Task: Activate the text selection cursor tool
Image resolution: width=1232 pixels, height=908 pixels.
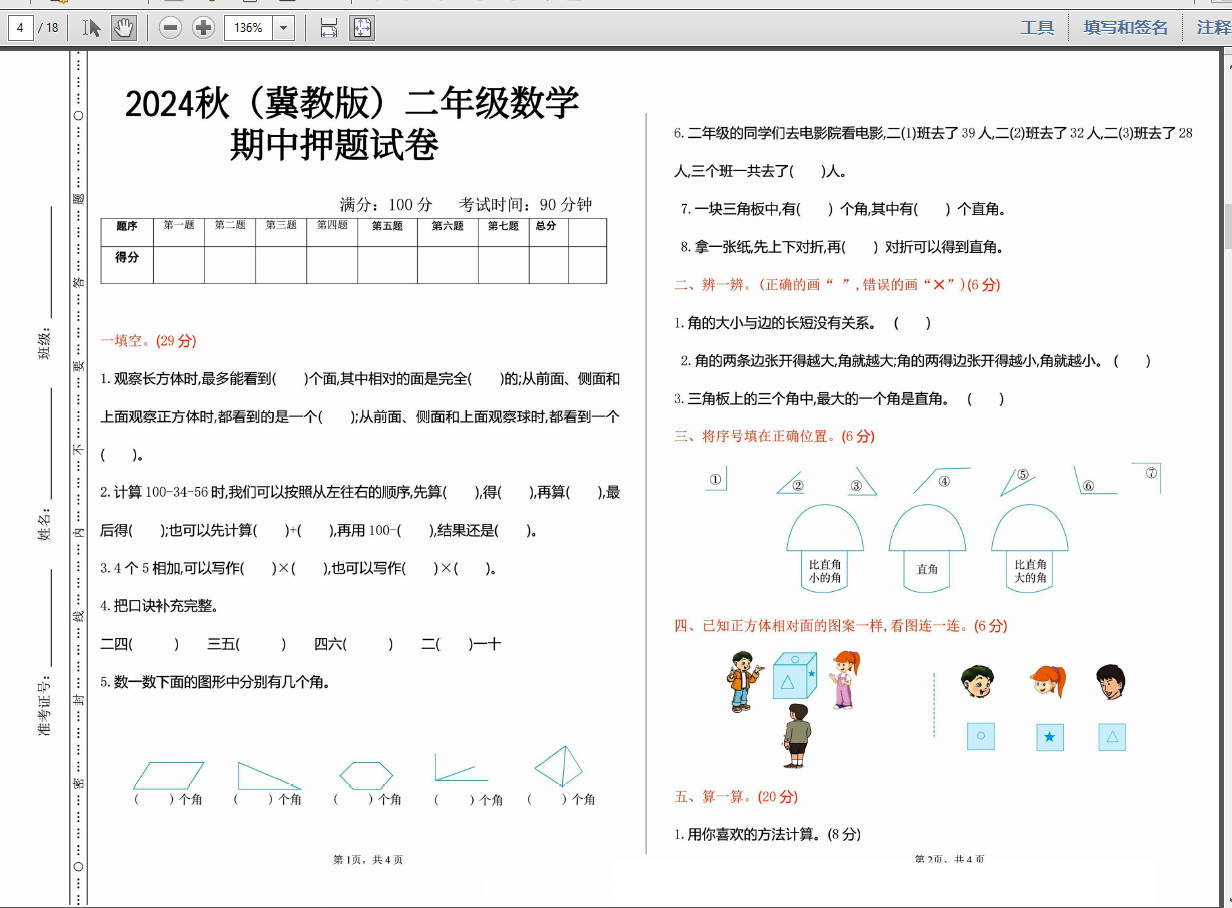Action: pyautogui.click(x=92, y=28)
